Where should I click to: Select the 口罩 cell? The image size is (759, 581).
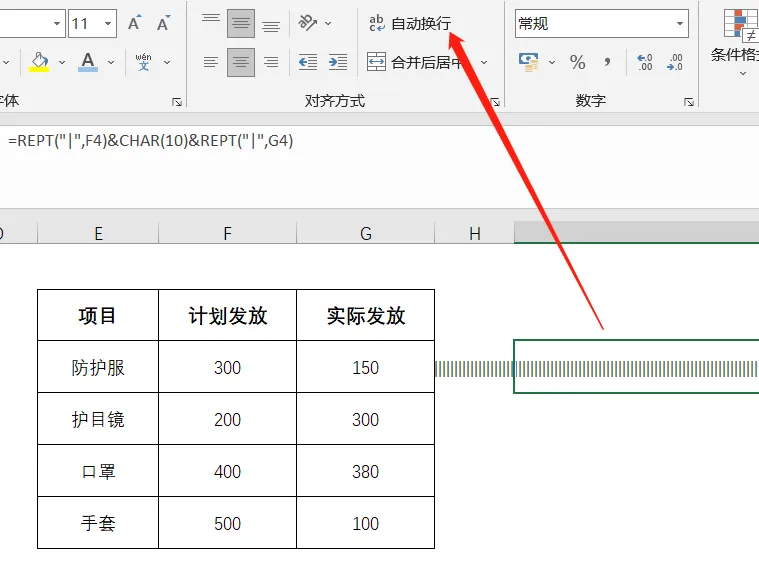tap(98, 471)
